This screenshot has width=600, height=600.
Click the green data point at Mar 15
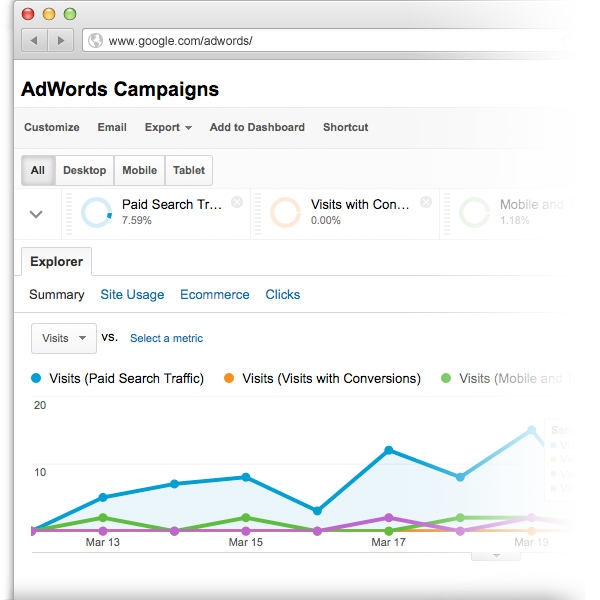coord(246,517)
